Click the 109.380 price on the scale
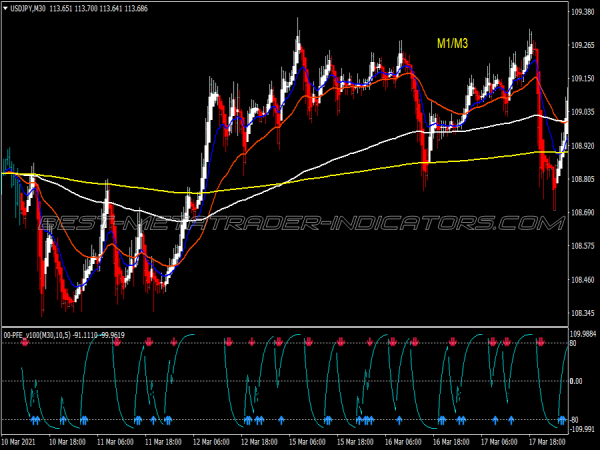Image resolution: width=600 pixels, height=450 pixels. 582,12
